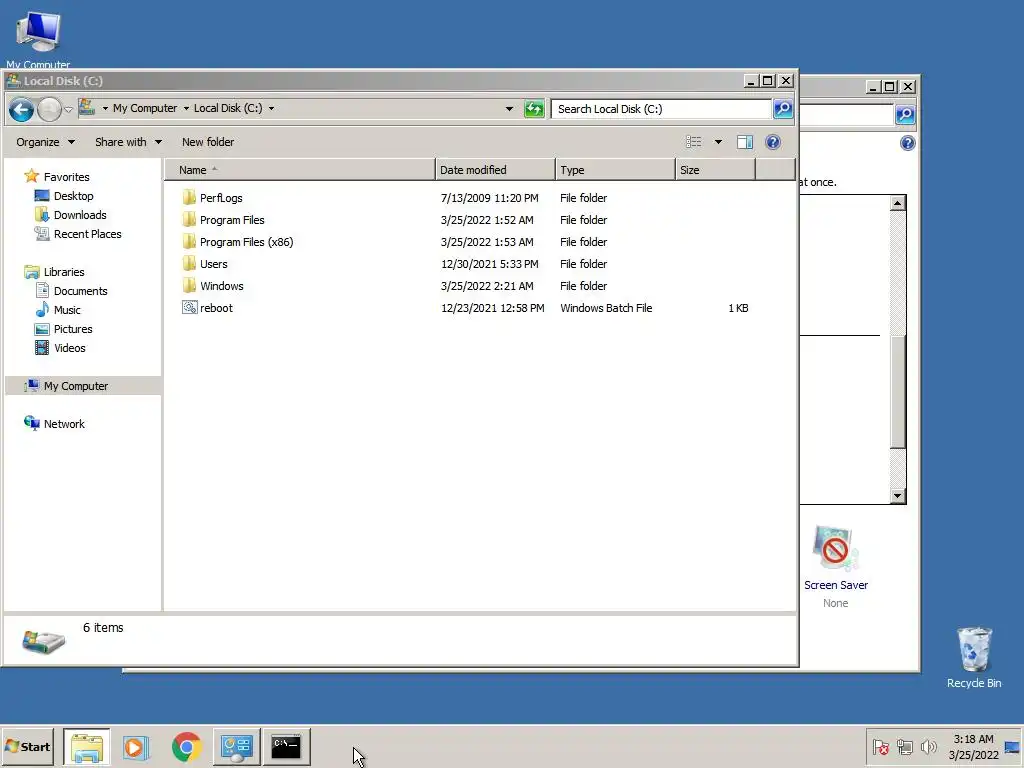This screenshot has width=1024, height=768.
Task: Select the Recycle Bin desktop icon
Action: coord(974,657)
